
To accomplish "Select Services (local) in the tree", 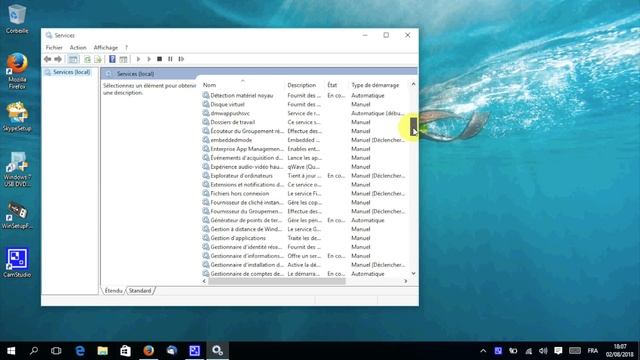I will (x=71, y=72).
